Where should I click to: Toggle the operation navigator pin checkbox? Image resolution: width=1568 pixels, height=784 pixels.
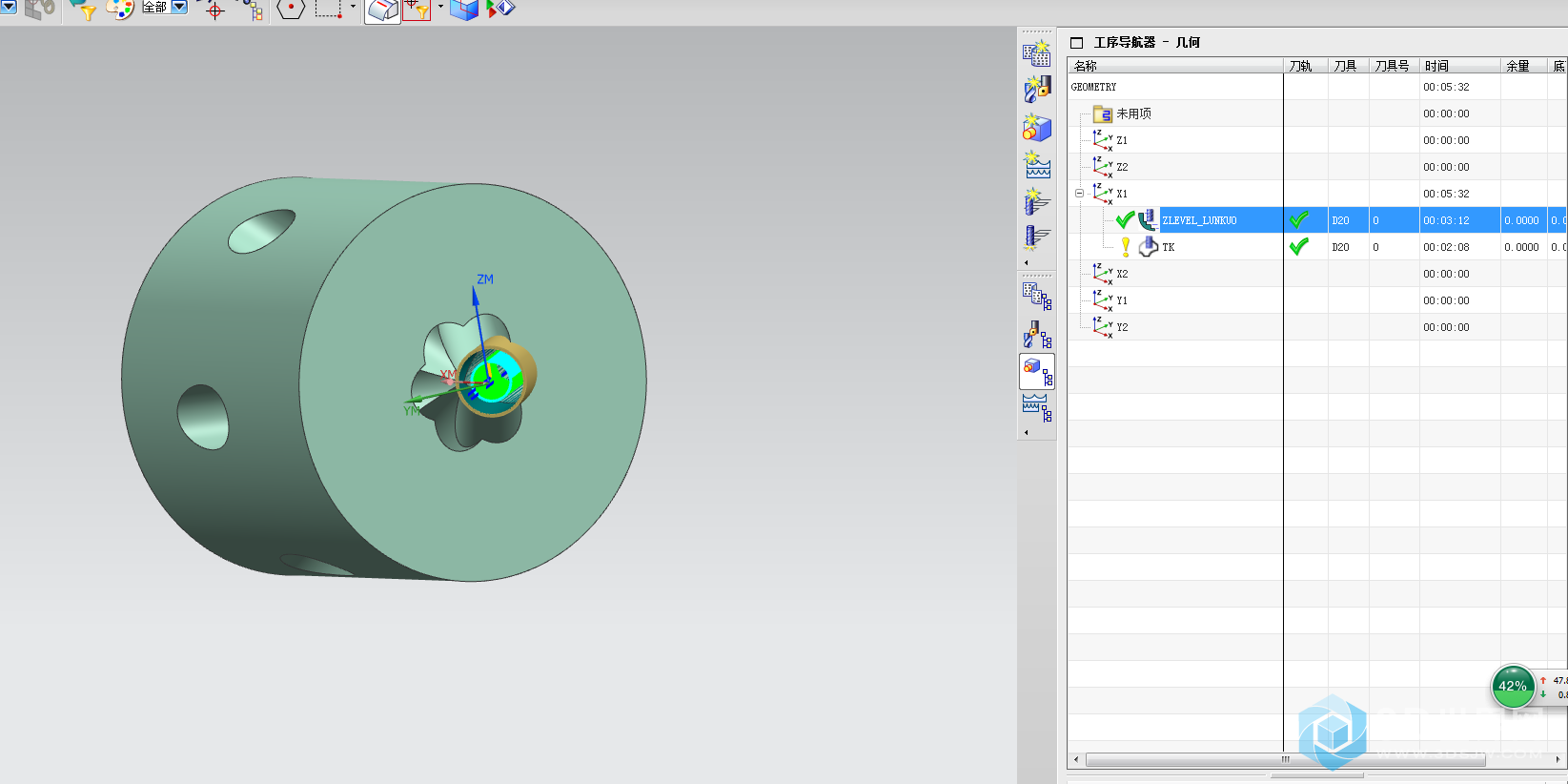pos(1077,43)
